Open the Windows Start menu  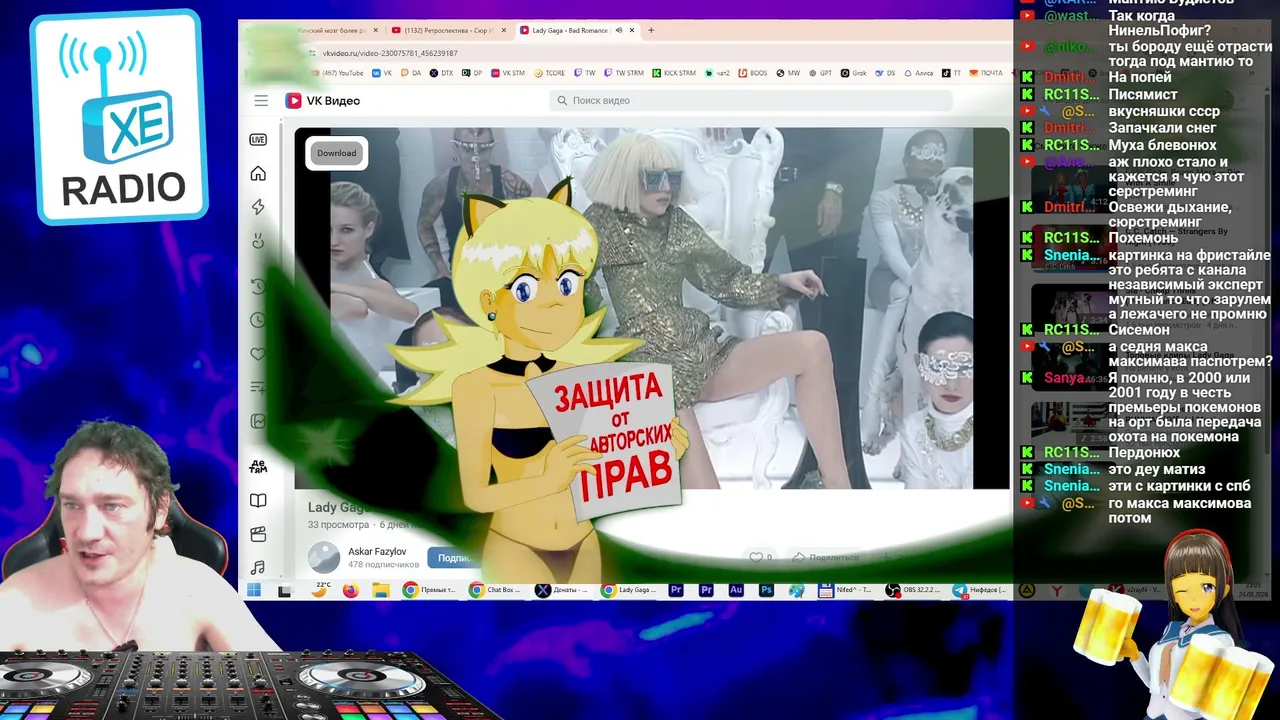[x=254, y=591]
